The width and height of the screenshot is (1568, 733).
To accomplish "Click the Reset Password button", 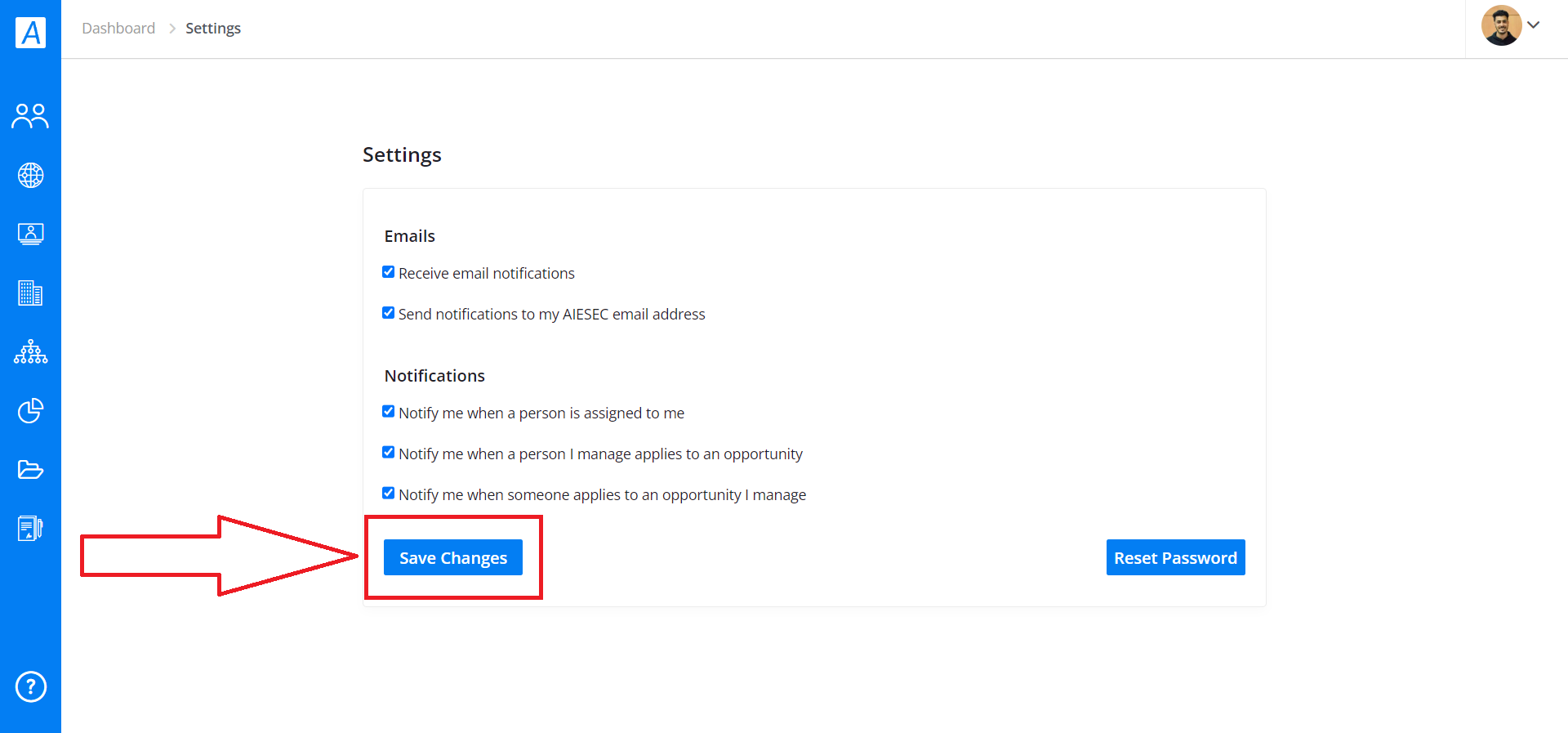I will point(1175,557).
